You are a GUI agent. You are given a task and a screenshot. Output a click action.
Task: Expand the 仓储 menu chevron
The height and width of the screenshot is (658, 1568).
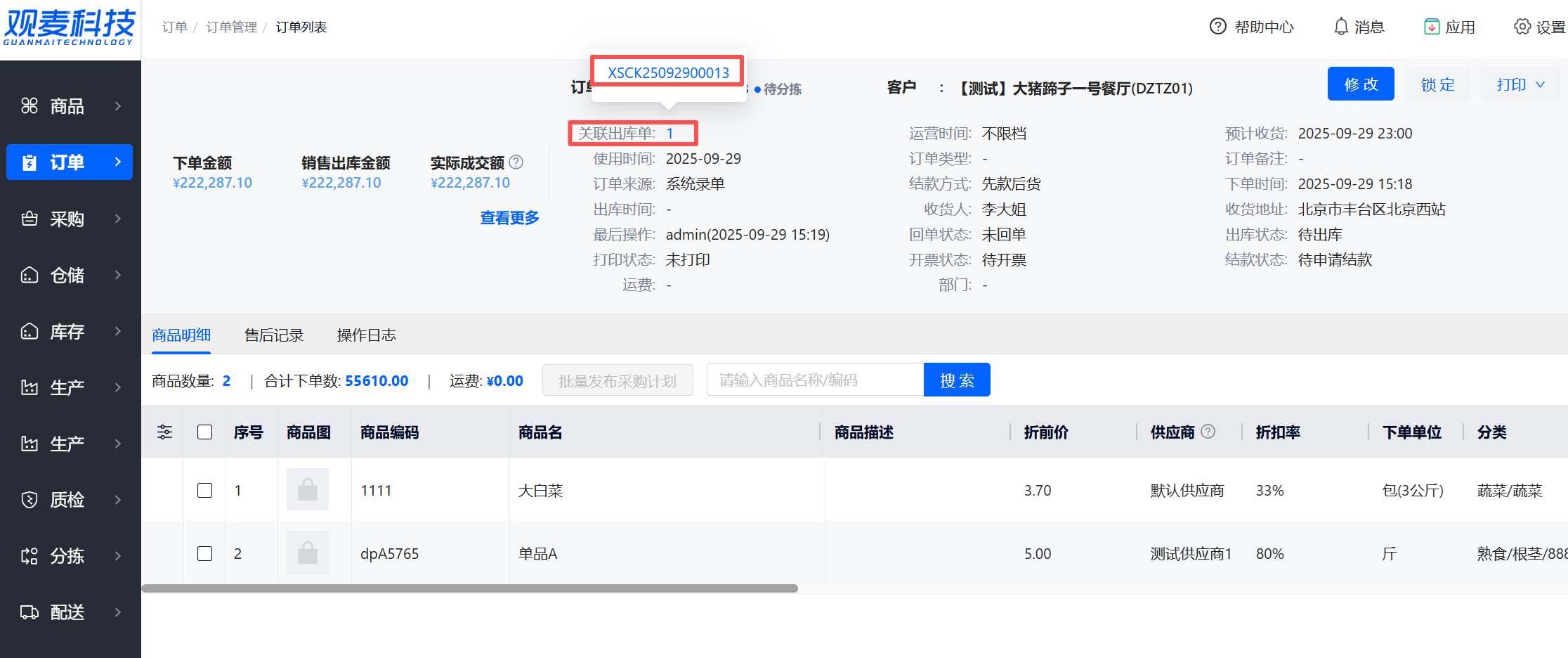coord(118,275)
